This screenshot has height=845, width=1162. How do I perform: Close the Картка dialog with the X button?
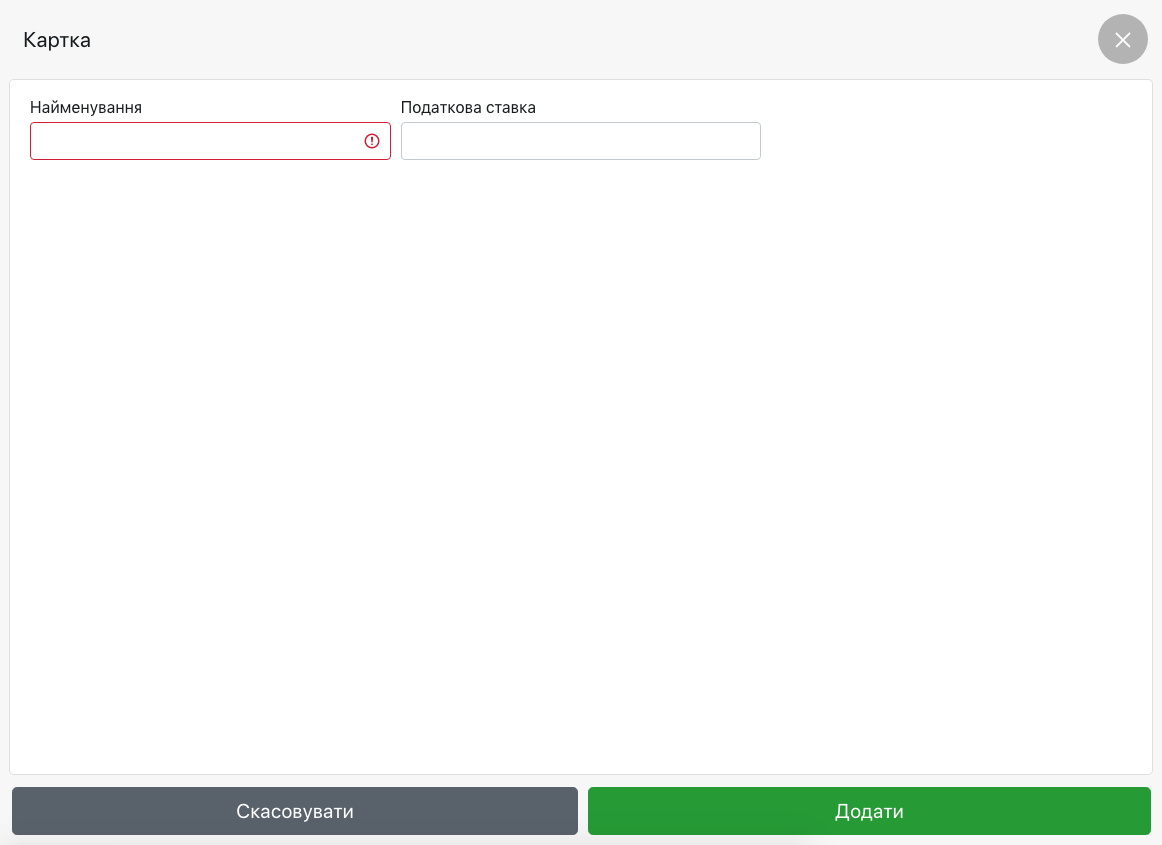[1122, 40]
